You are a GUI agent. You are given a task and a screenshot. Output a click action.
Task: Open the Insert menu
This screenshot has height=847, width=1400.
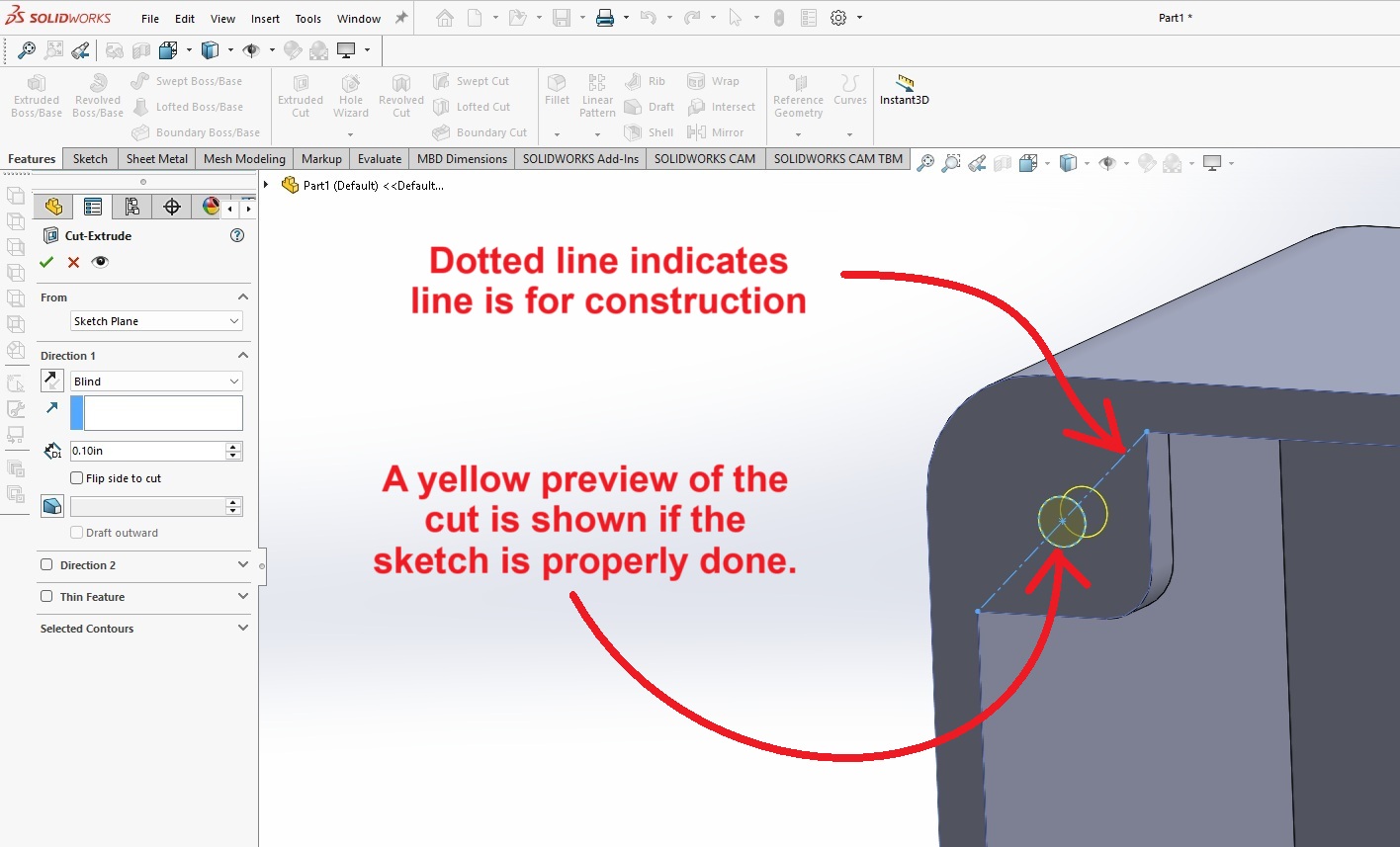265,19
